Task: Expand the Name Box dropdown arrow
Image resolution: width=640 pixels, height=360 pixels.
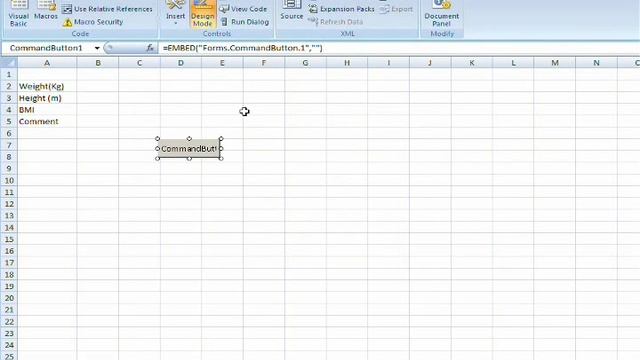Action: coord(97,48)
